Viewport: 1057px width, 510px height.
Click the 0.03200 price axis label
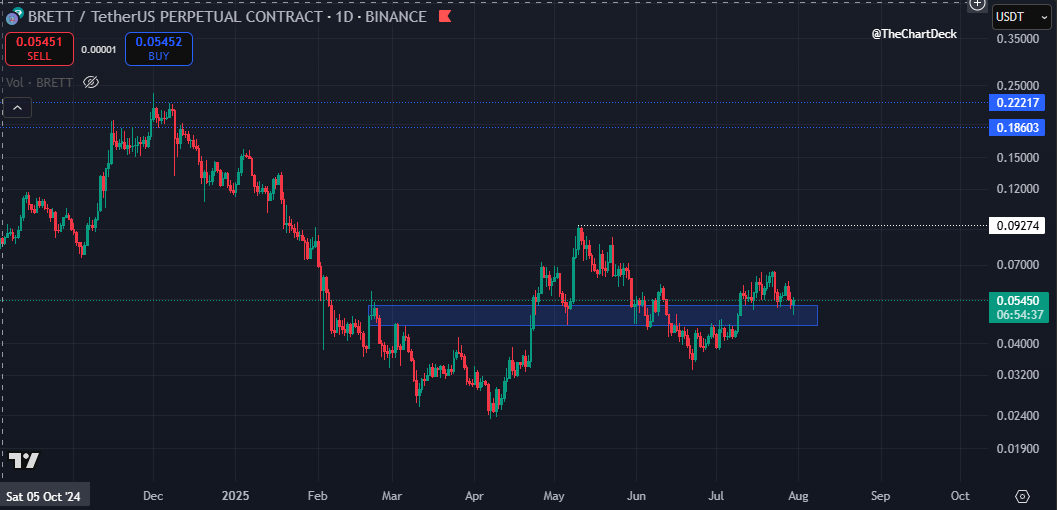(1017, 375)
